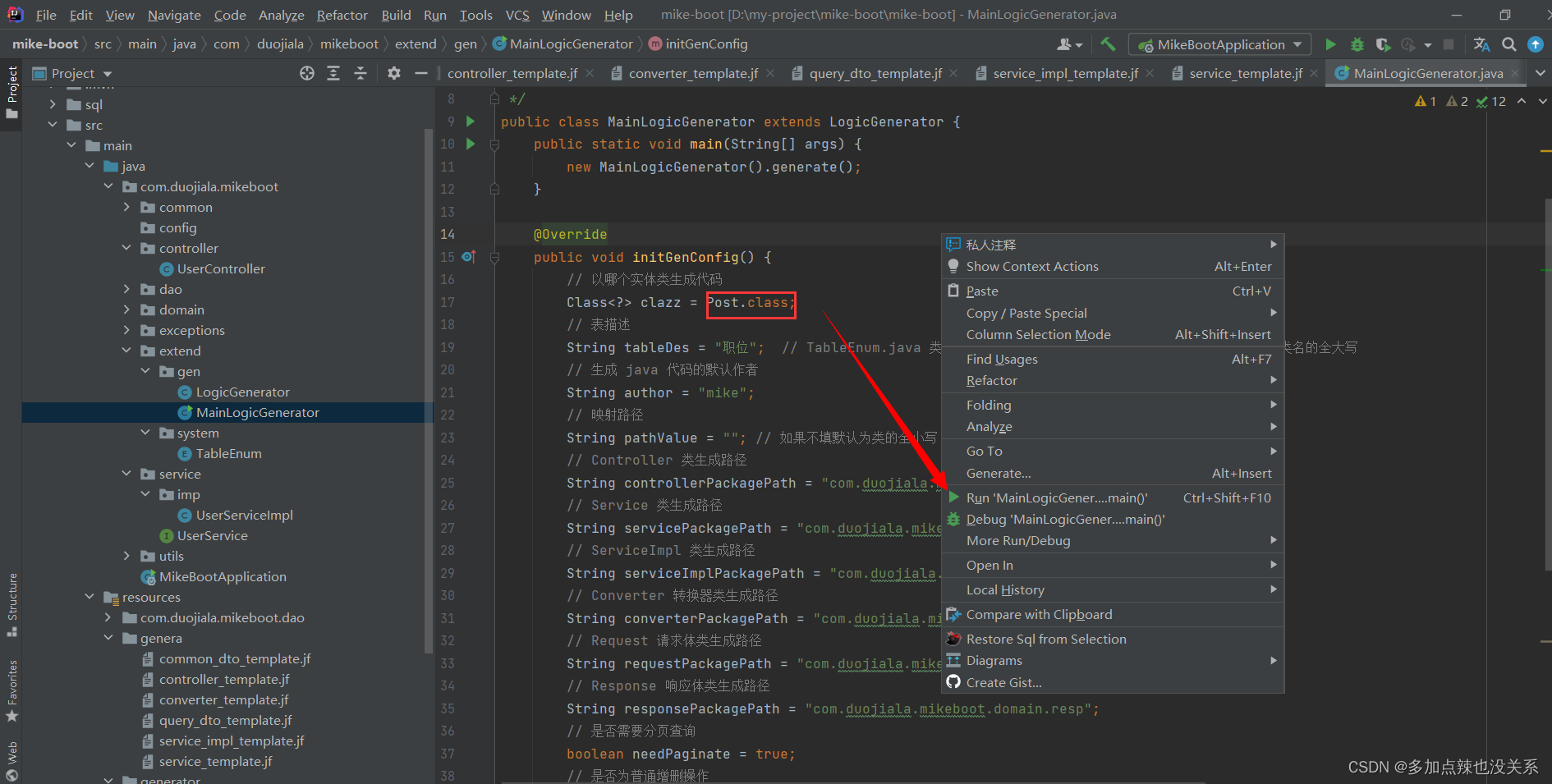Toggle code folding on line 15 method
Image resolution: width=1552 pixels, height=784 pixels.
[494, 258]
